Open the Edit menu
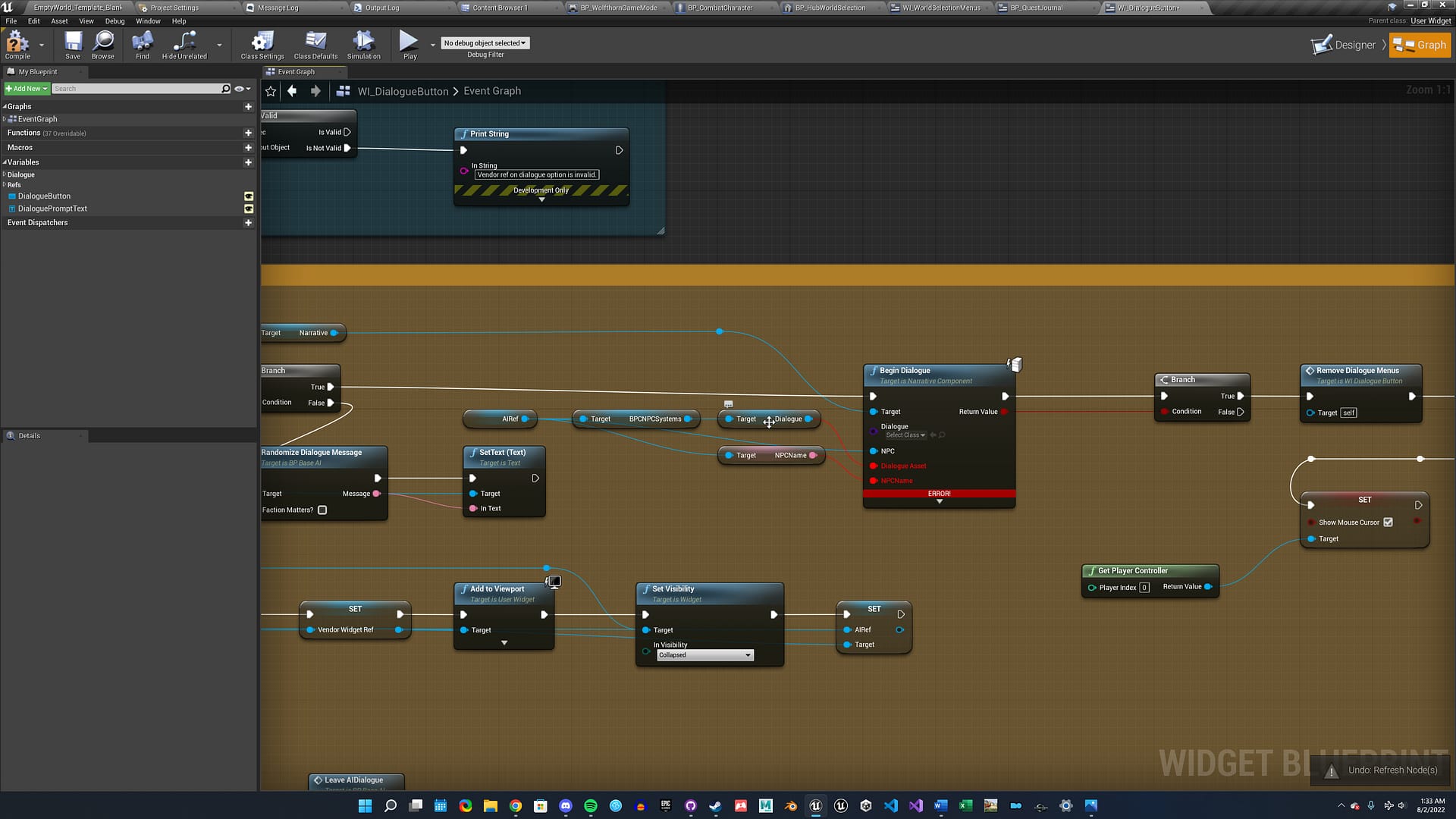1456x819 pixels. (x=33, y=20)
